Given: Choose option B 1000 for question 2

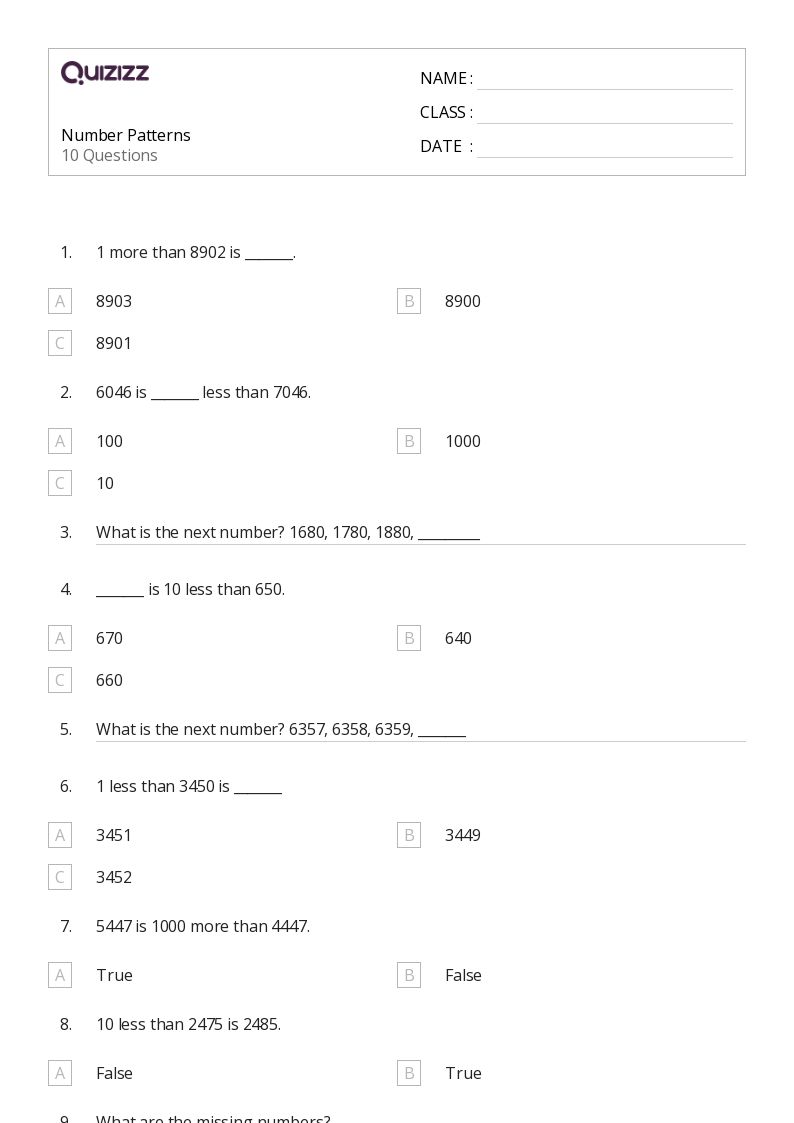Looking at the screenshot, I should [x=409, y=441].
